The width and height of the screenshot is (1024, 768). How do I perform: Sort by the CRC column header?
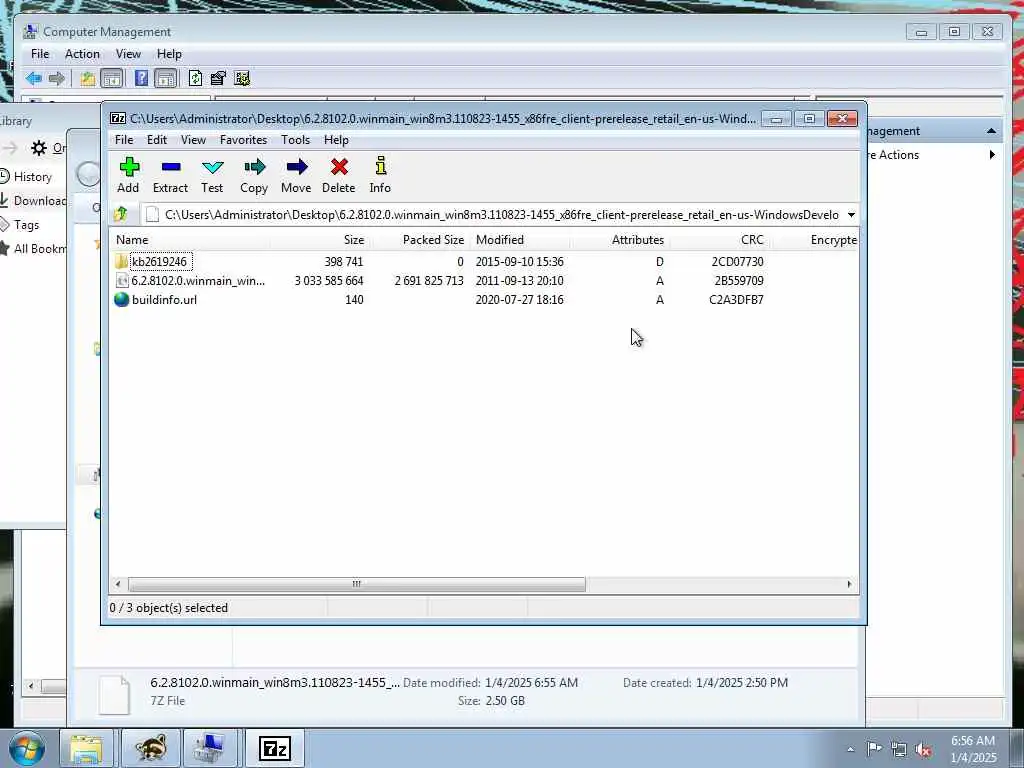pyautogui.click(x=719, y=240)
